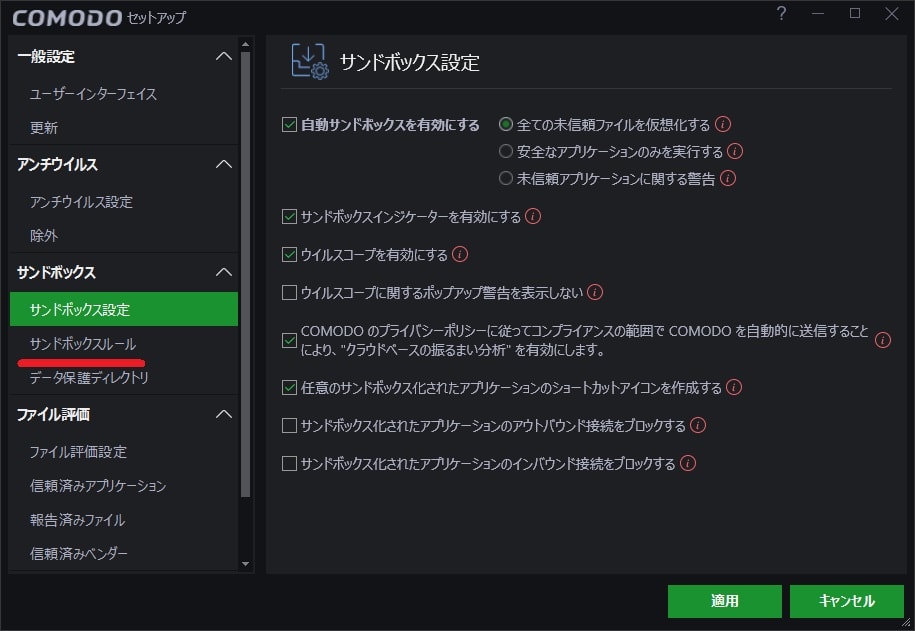Collapse the 一般設定 section chevron
This screenshot has height=631, width=915.
click(x=224, y=56)
